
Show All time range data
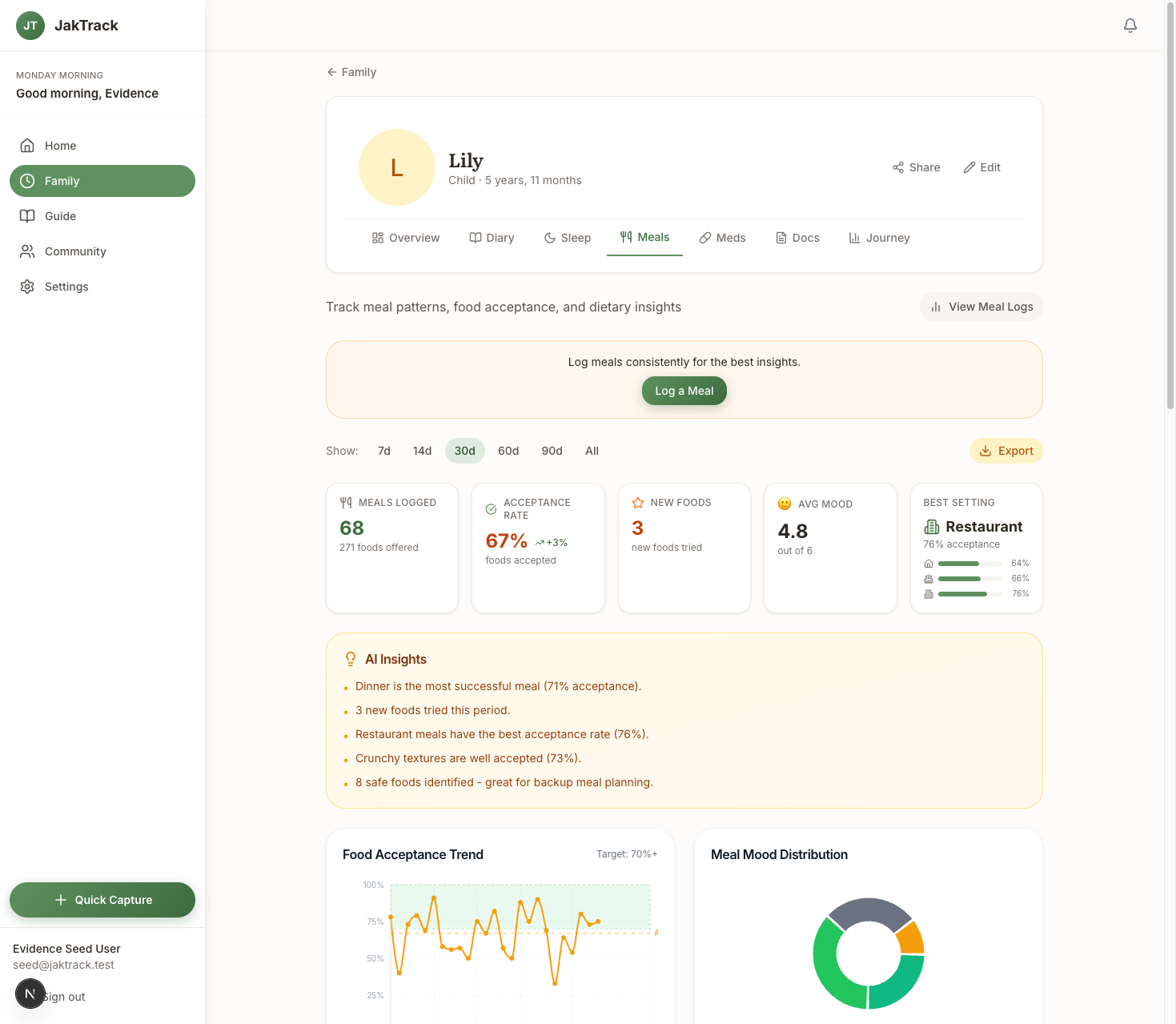592,451
